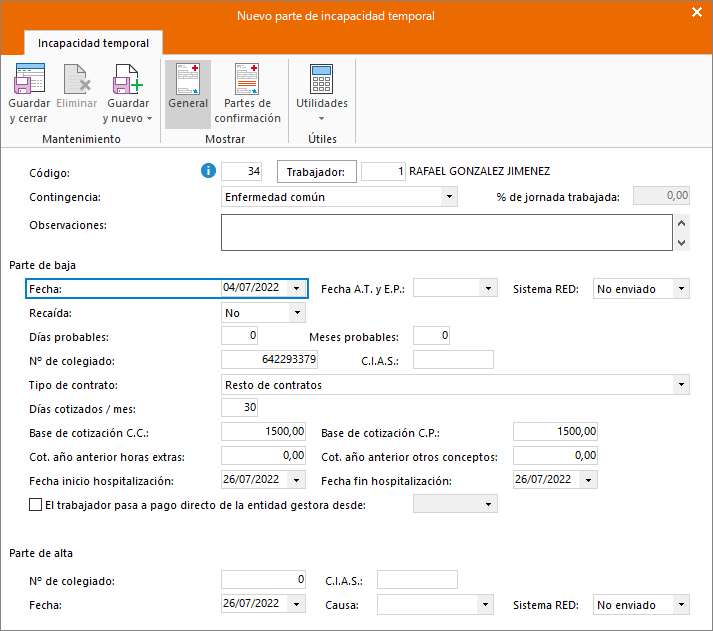
Task: Open the Tipo de contrato dropdown
Action: click(681, 384)
